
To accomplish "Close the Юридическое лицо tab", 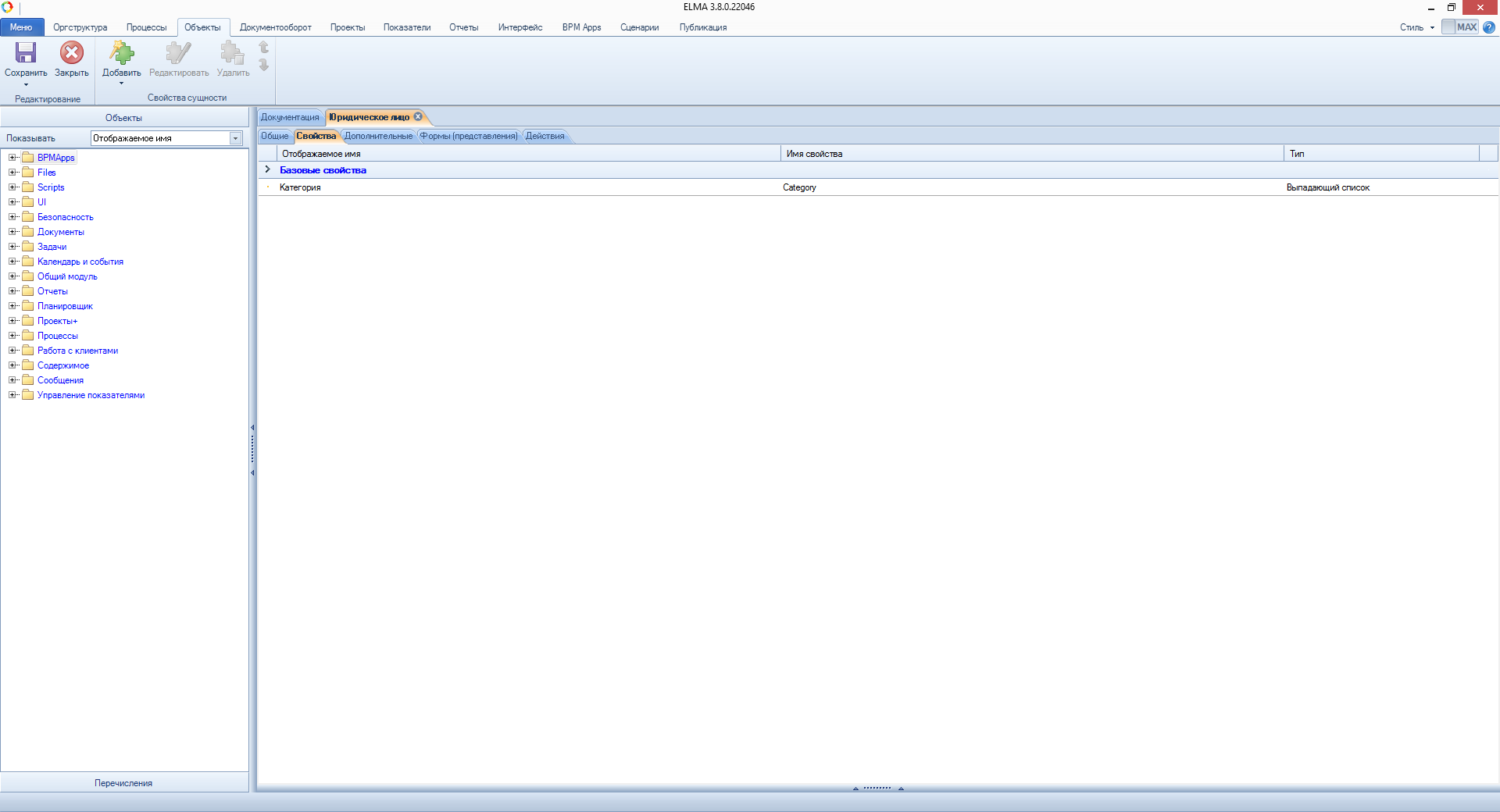I will click(418, 116).
